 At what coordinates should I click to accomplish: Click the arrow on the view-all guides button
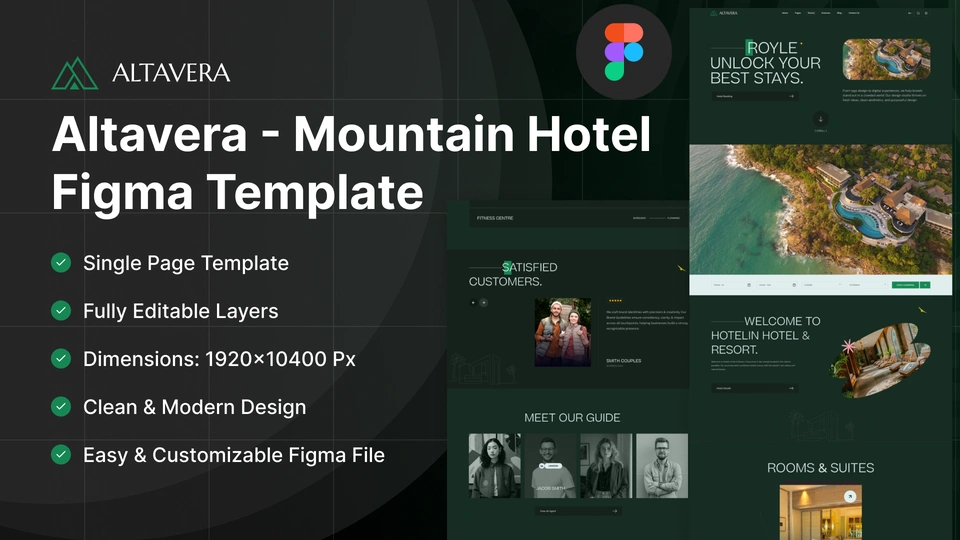click(x=615, y=511)
